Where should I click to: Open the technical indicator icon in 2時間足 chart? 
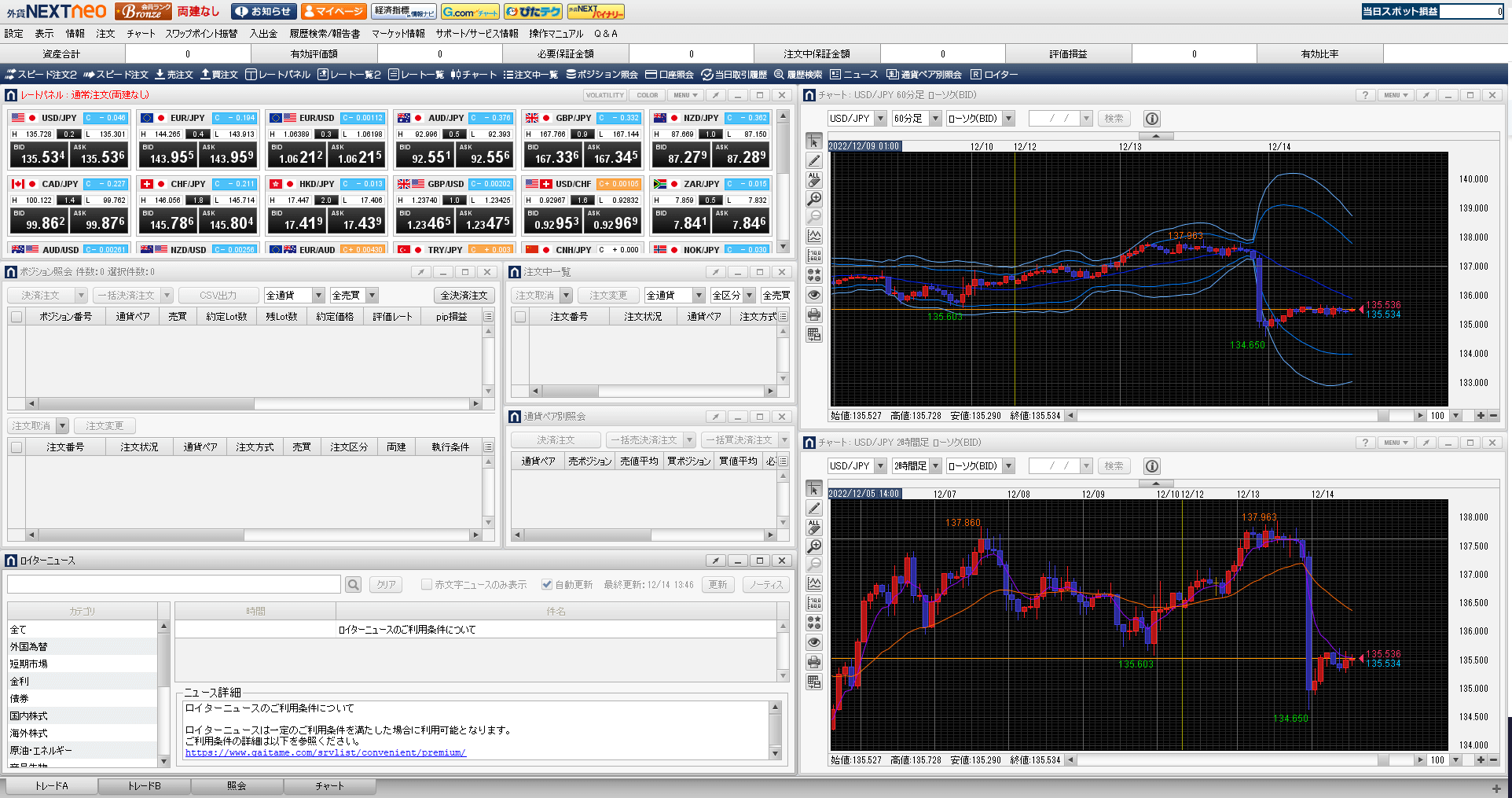pos(814,583)
